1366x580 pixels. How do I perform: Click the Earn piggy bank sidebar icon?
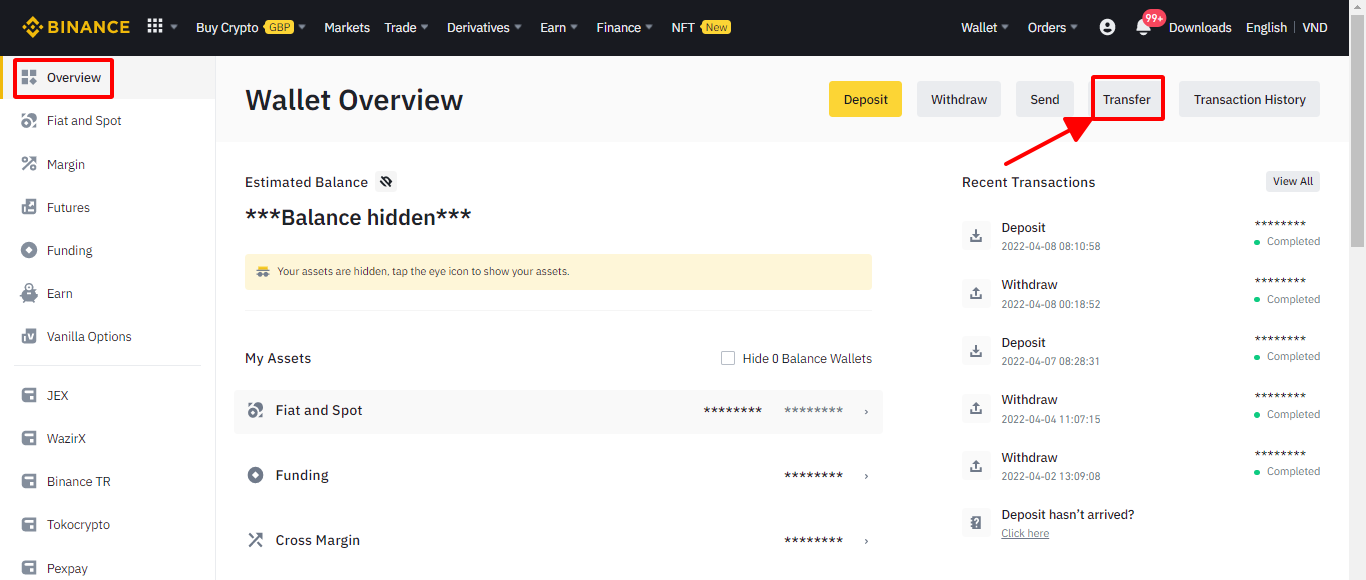tap(29, 293)
